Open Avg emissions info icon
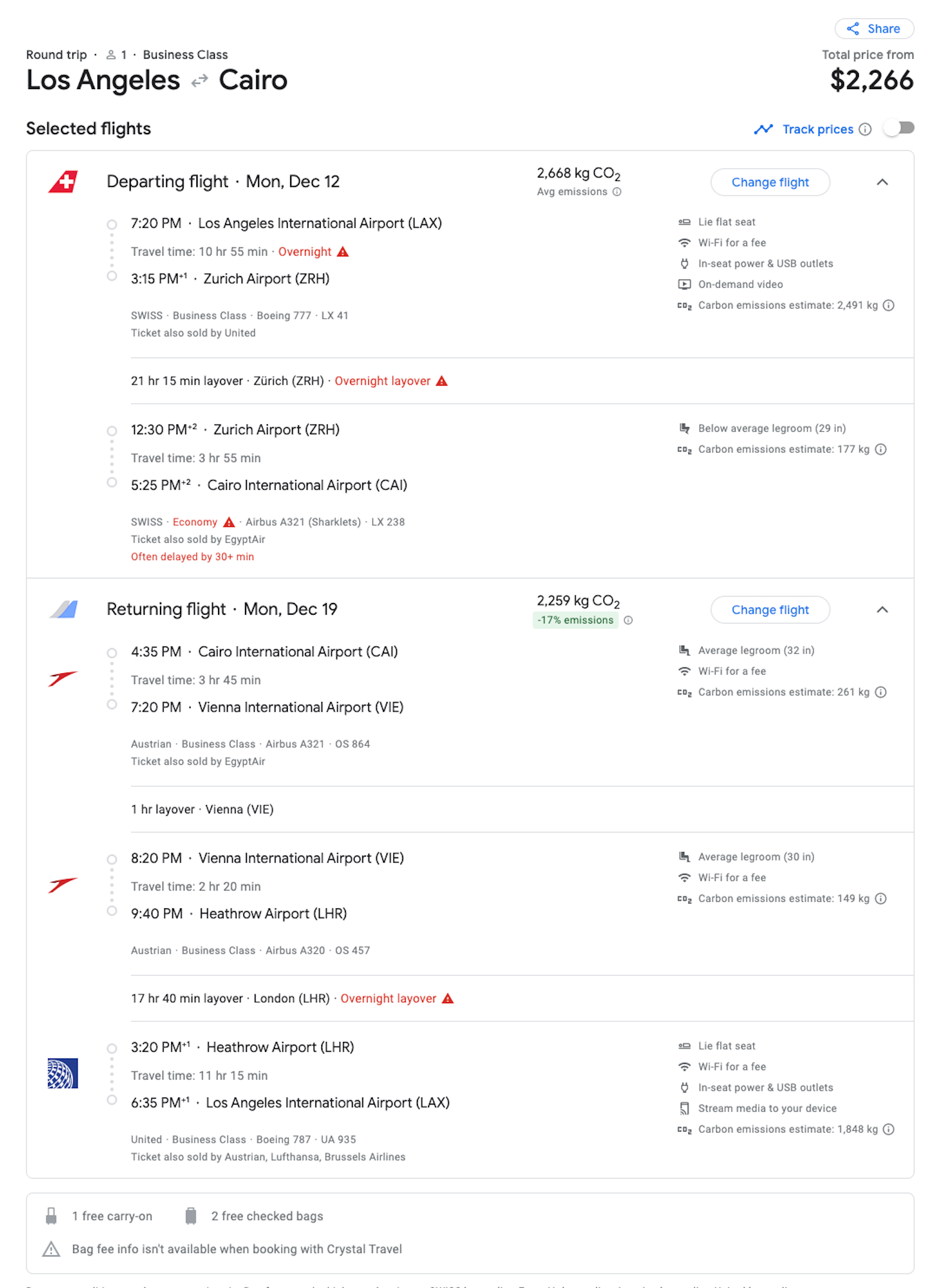Image resolution: width=938 pixels, height=1288 pixels. [x=617, y=192]
